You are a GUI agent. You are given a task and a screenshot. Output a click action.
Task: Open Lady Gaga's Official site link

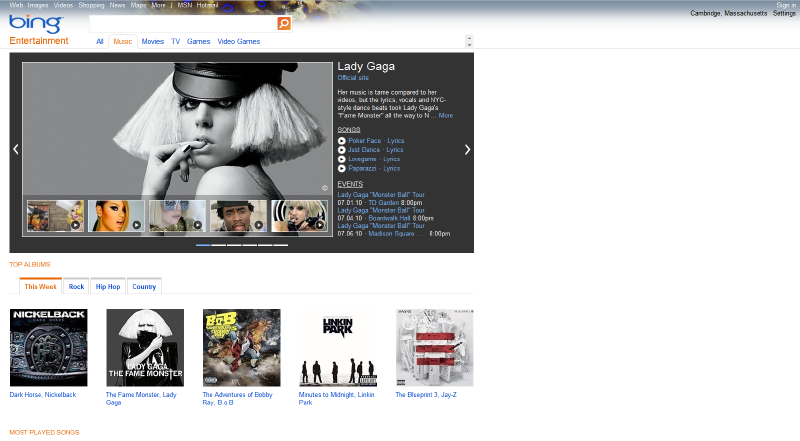[x=354, y=77]
